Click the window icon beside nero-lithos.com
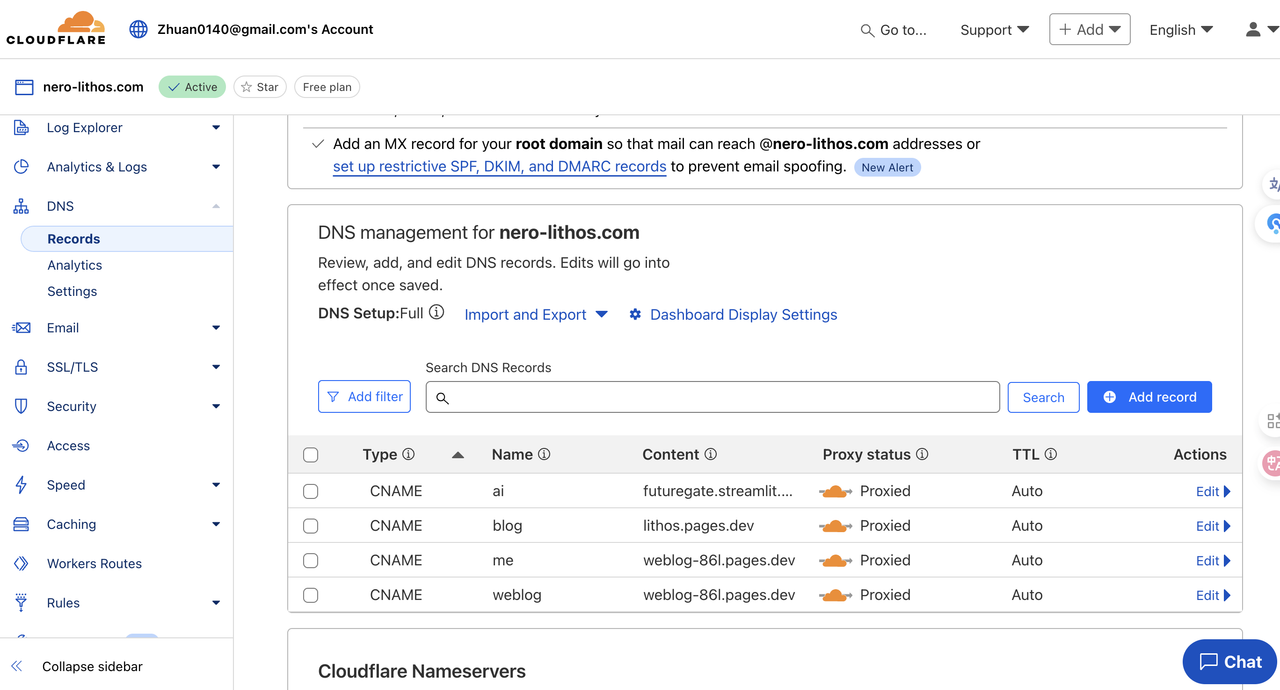 (x=24, y=87)
